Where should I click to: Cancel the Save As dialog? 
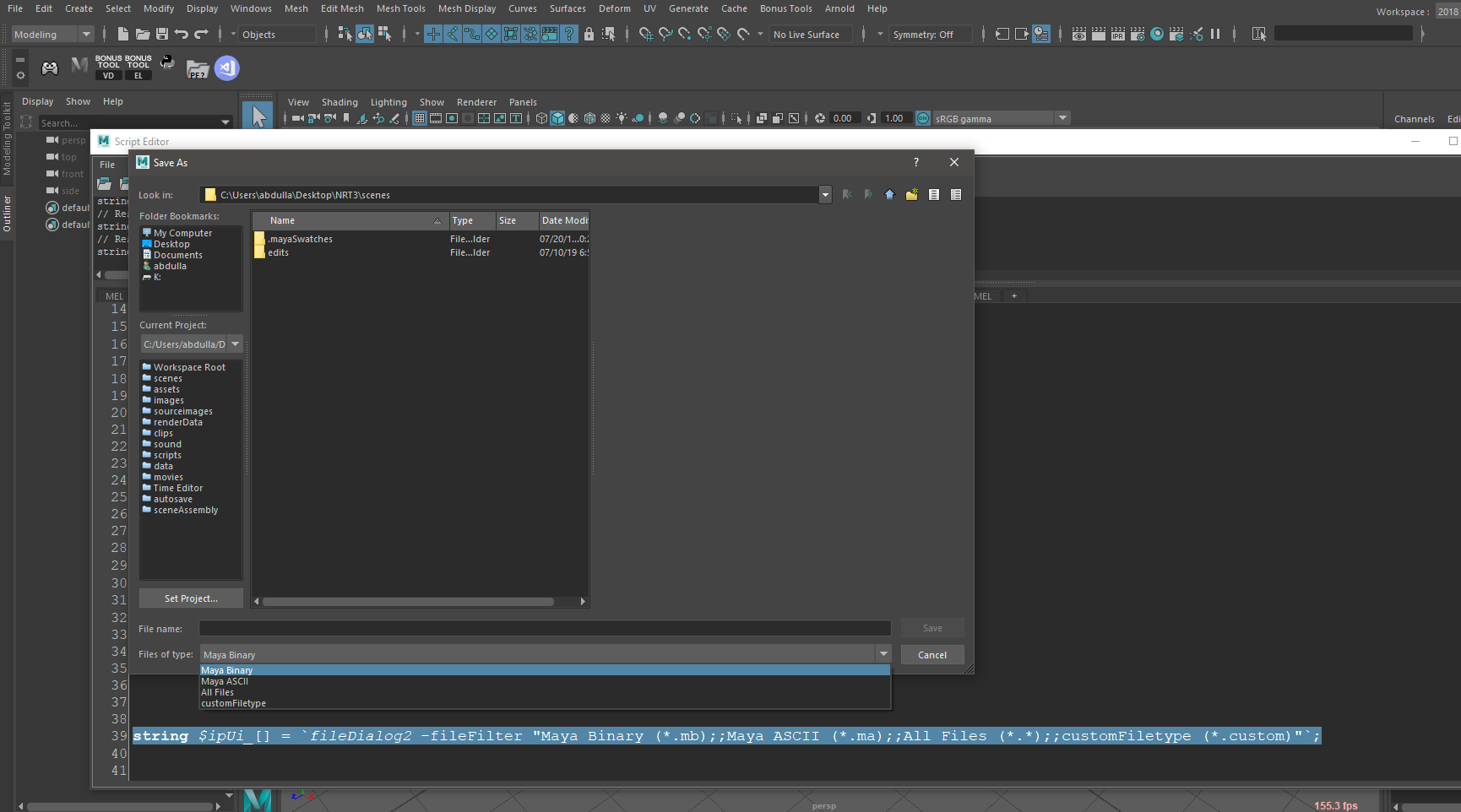tap(931, 654)
